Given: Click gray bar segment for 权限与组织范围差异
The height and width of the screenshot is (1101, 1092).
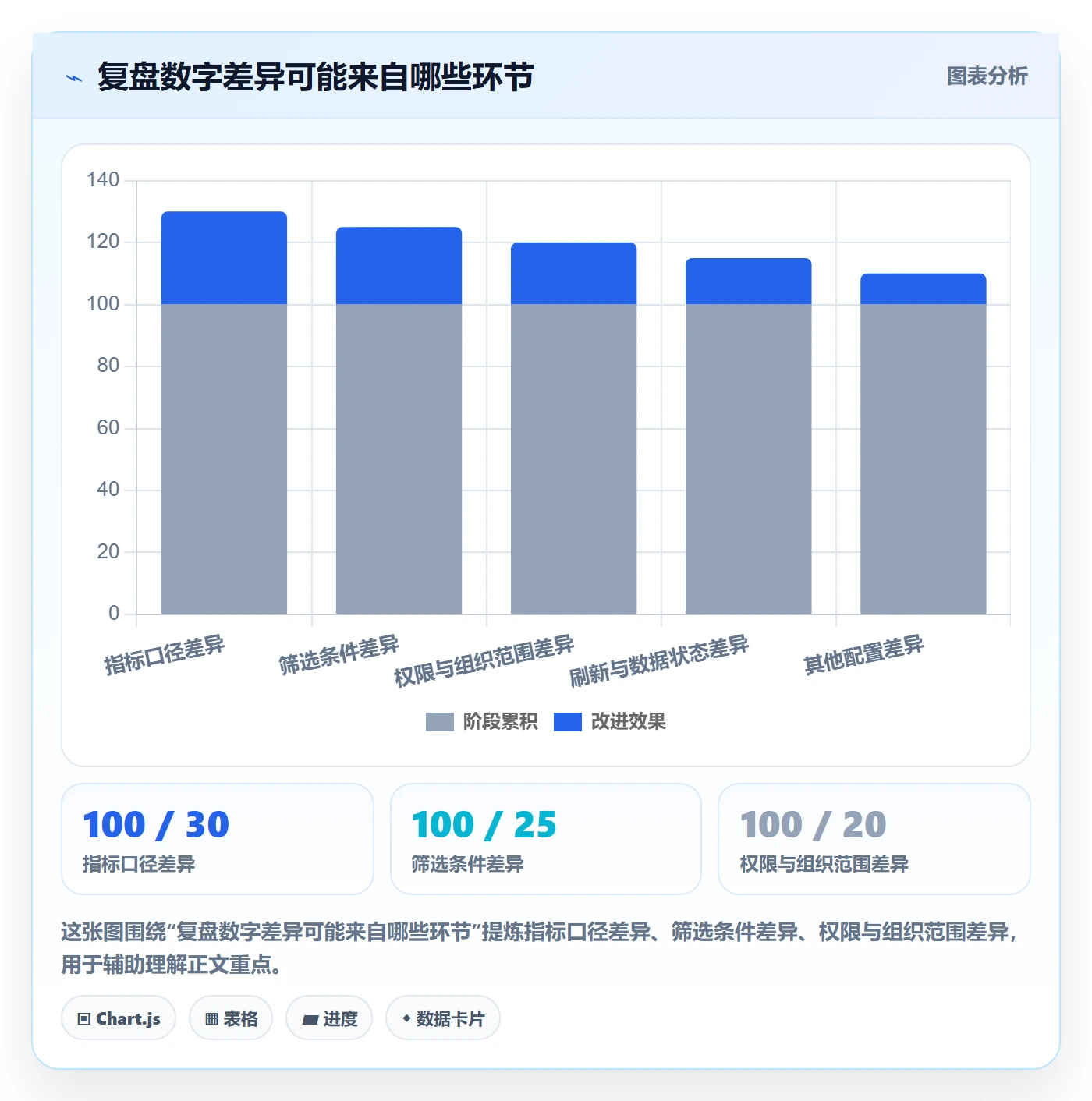Looking at the screenshot, I should [x=573, y=458].
